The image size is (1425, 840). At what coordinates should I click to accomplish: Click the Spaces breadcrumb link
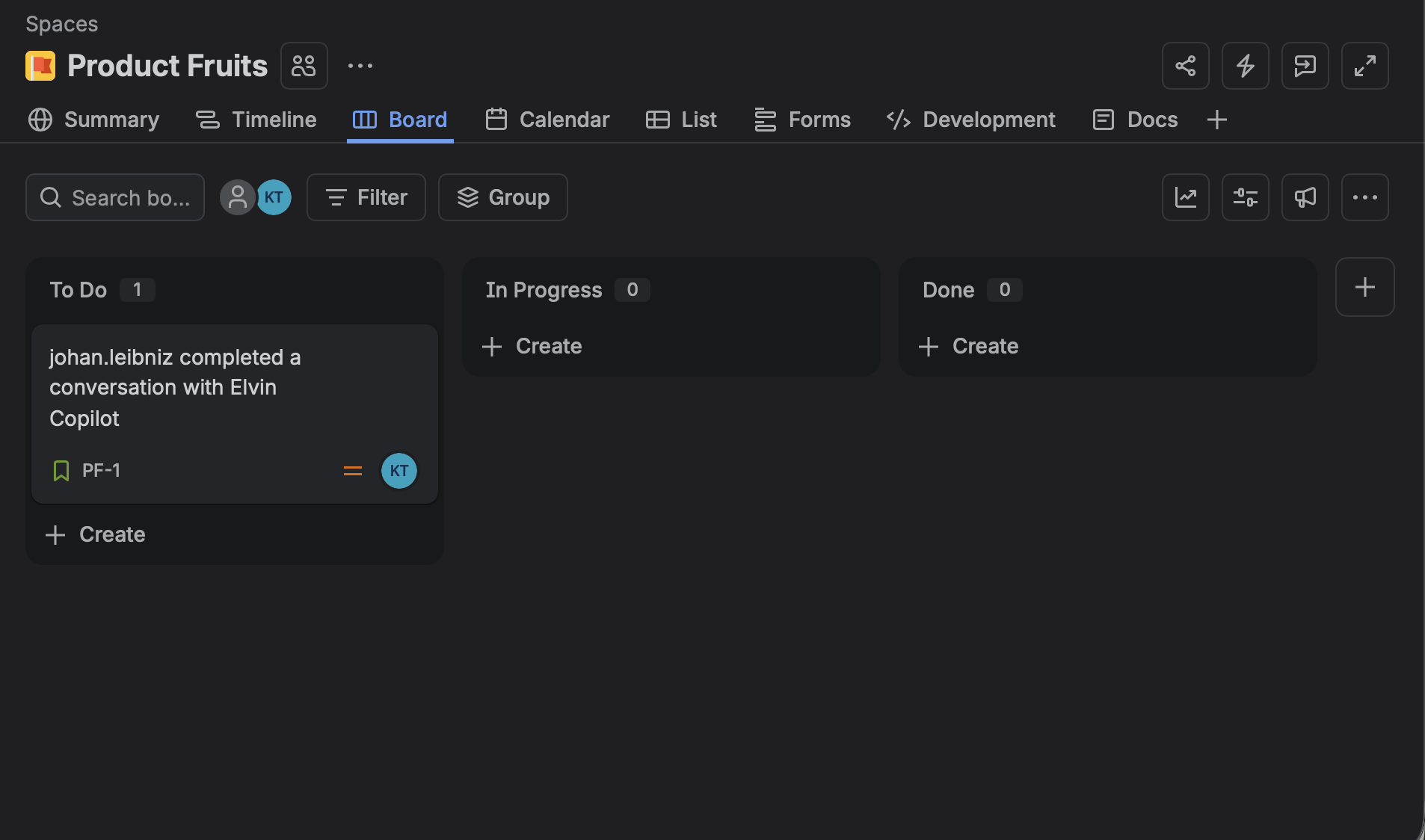coord(62,24)
